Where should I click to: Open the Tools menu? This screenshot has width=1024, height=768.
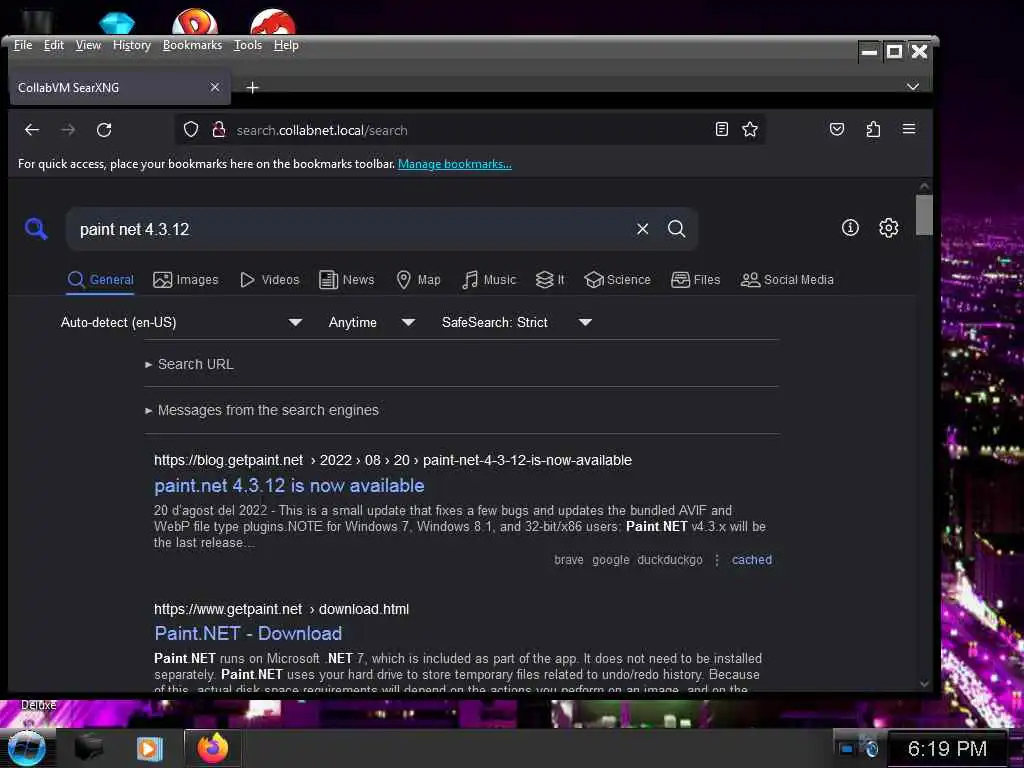tap(248, 45)
